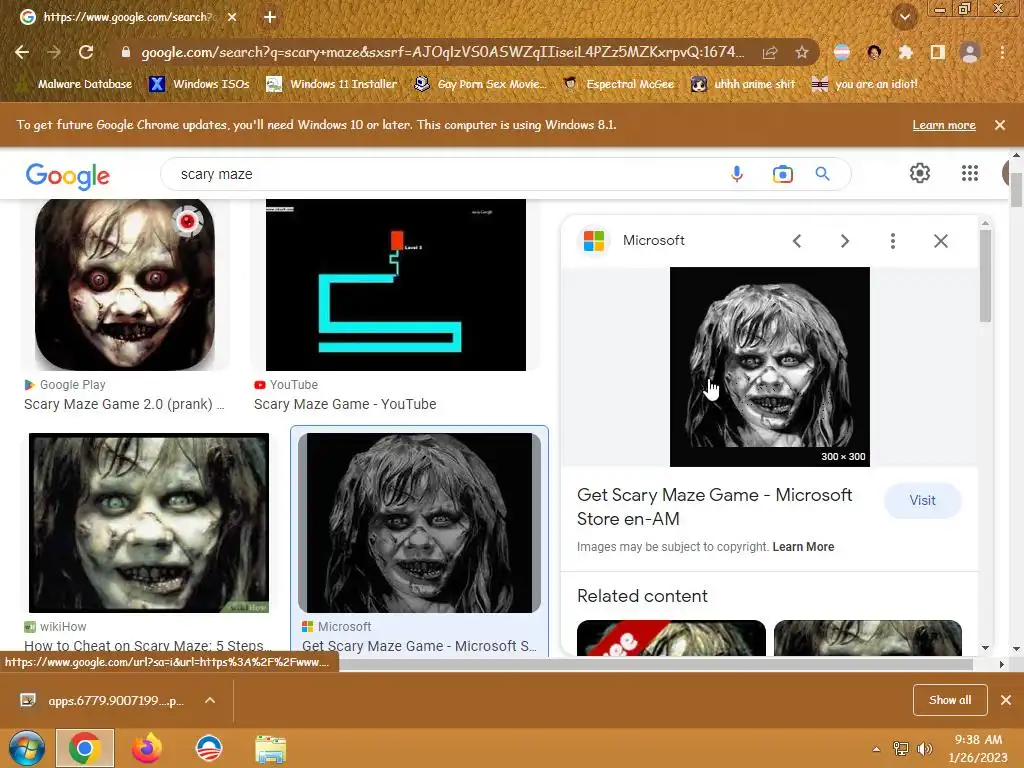
Task: Open second related content thumbnail
Action: [868, 637]
